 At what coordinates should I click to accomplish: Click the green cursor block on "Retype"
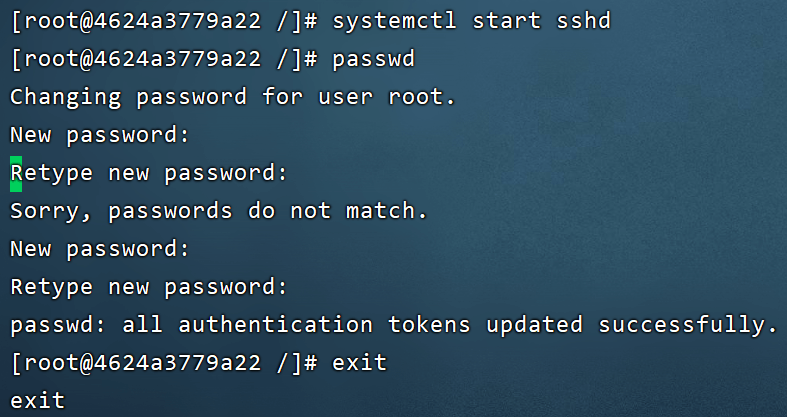pyautogui.click(x=16, y=173)
